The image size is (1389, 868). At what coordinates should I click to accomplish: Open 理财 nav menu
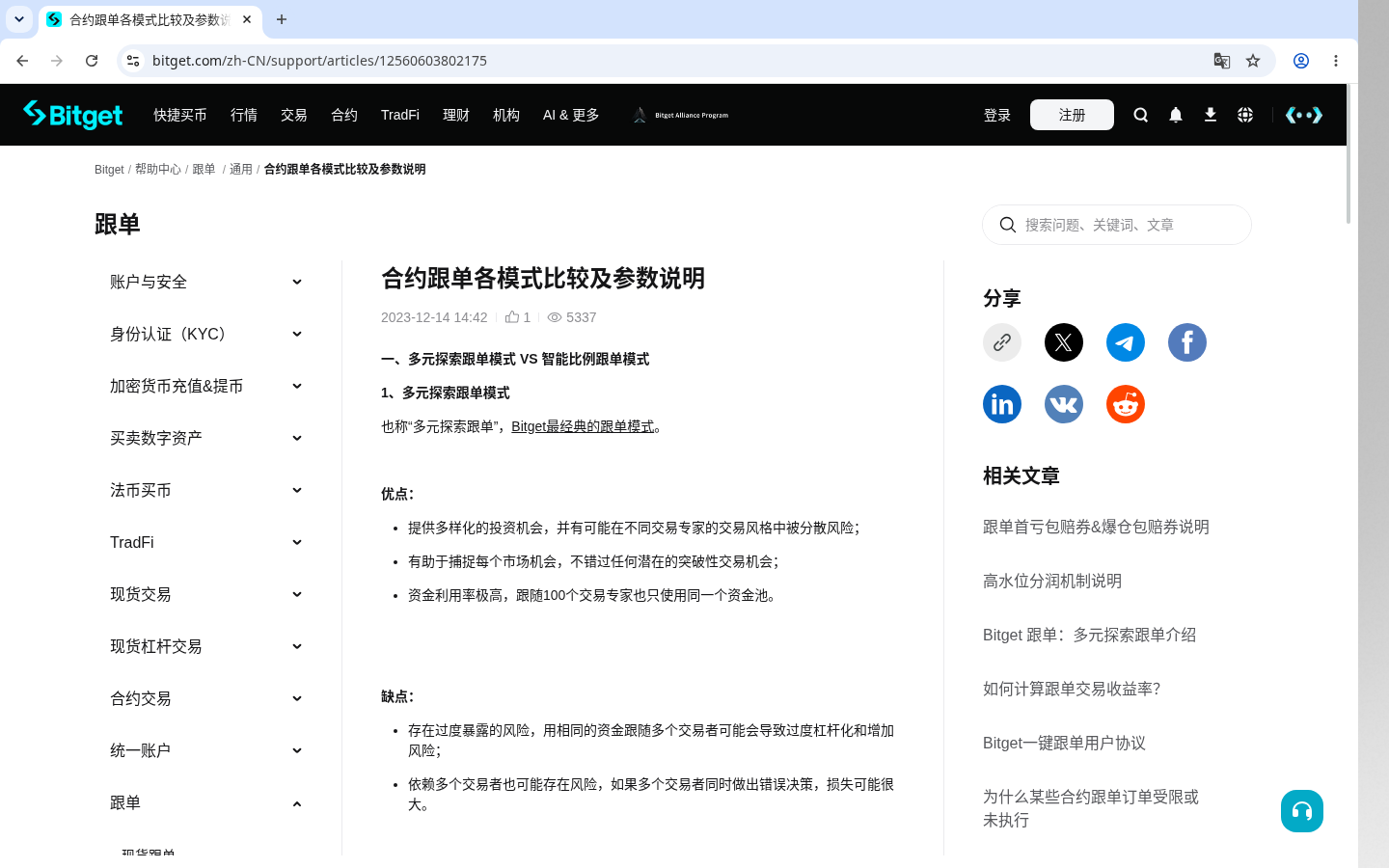[456, 115]
